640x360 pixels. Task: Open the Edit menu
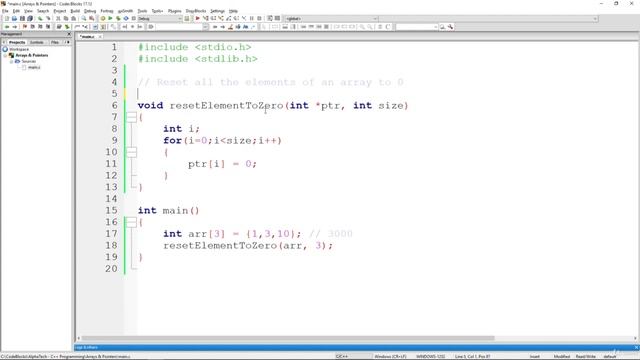click(16, 11)
